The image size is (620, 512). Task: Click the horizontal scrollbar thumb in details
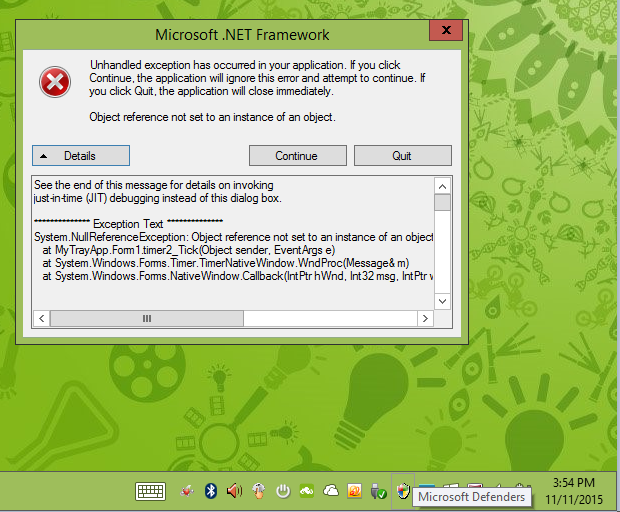[147, 319]
